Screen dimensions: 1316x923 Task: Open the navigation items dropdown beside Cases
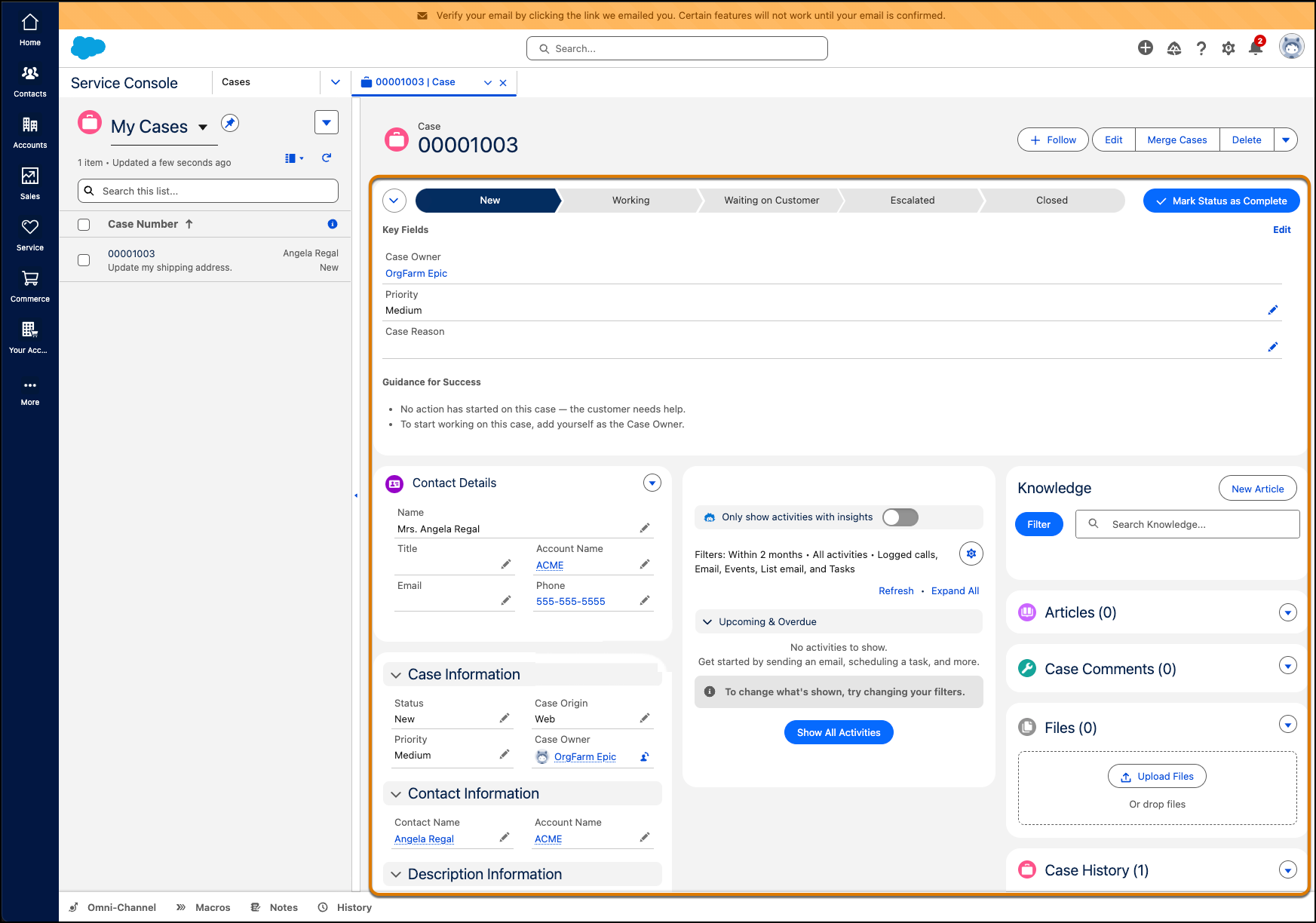[x=336, y=82]
